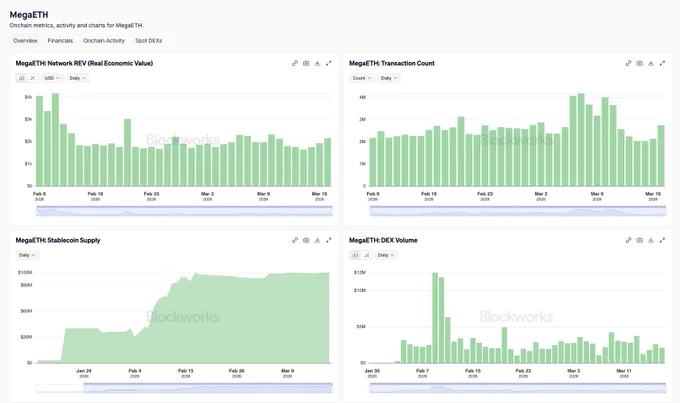Copy link icon on Stablecoin Supply chart

coord(295,240)
